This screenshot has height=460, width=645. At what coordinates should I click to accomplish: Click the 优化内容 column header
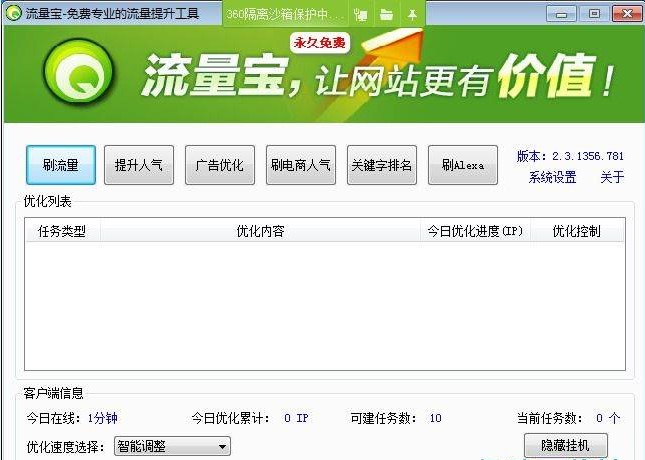point(260,231)
